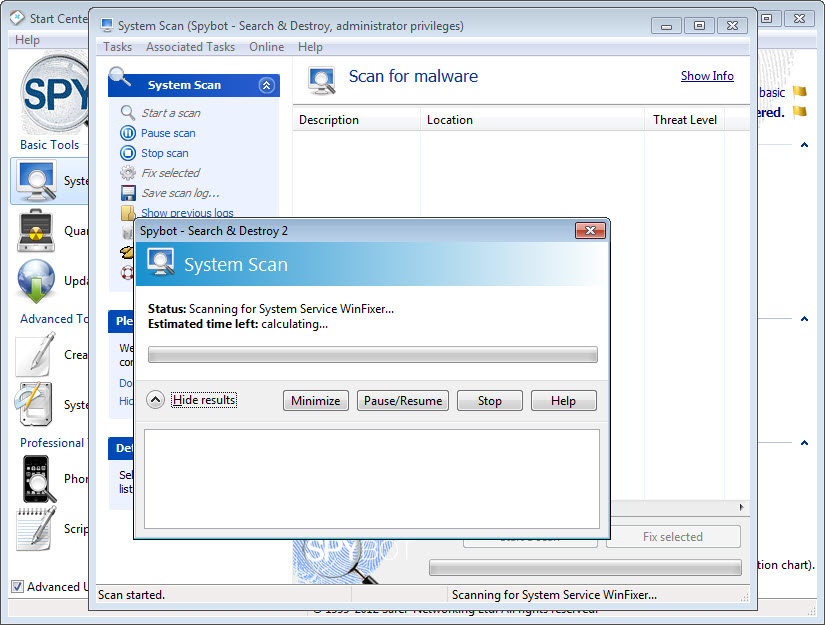
Task: Open the Help menu in Start Center
Action: [27, 40]
